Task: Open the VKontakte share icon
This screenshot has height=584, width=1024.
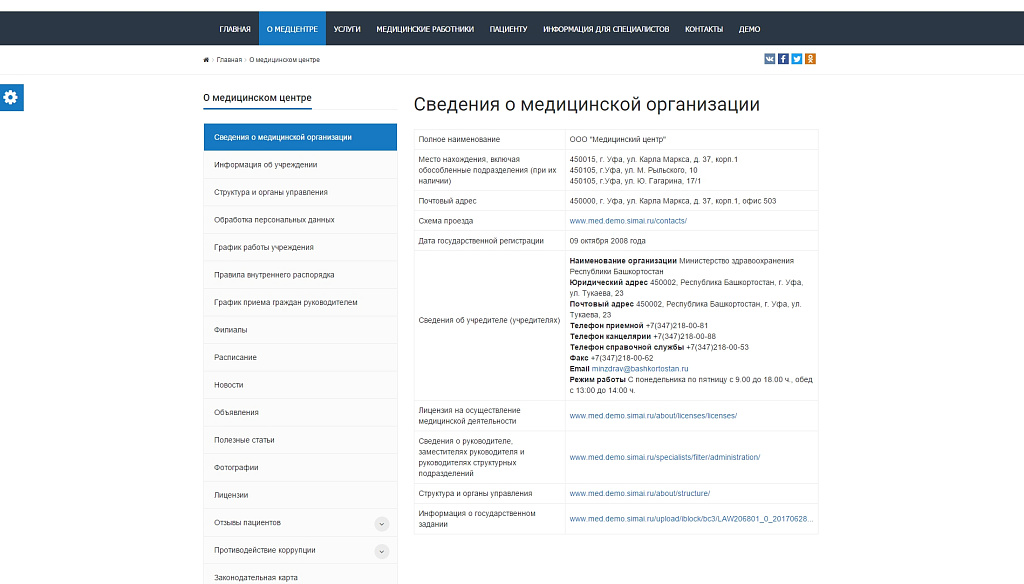Action: [768, 59]
